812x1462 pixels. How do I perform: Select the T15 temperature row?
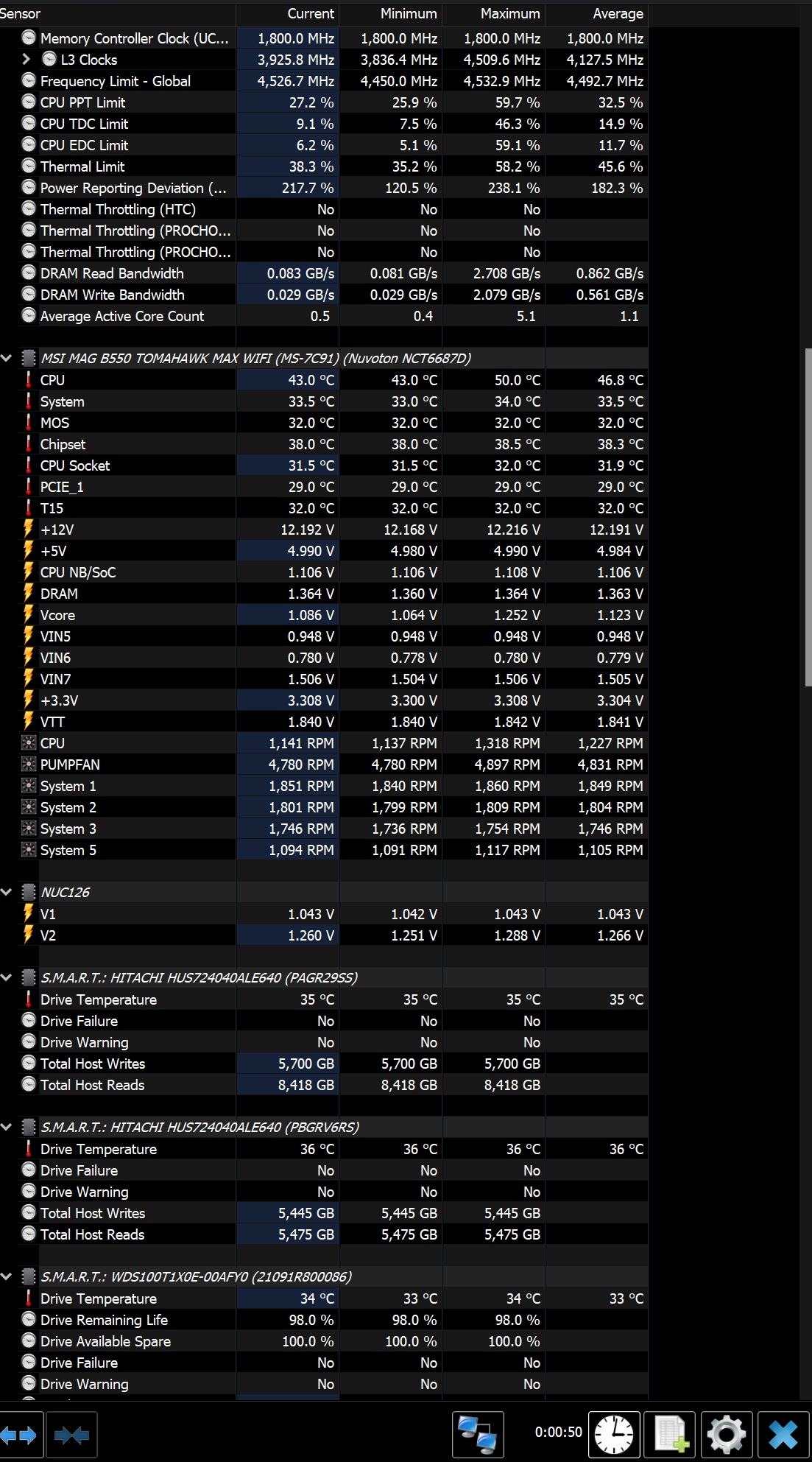click(x=324, y=507)
